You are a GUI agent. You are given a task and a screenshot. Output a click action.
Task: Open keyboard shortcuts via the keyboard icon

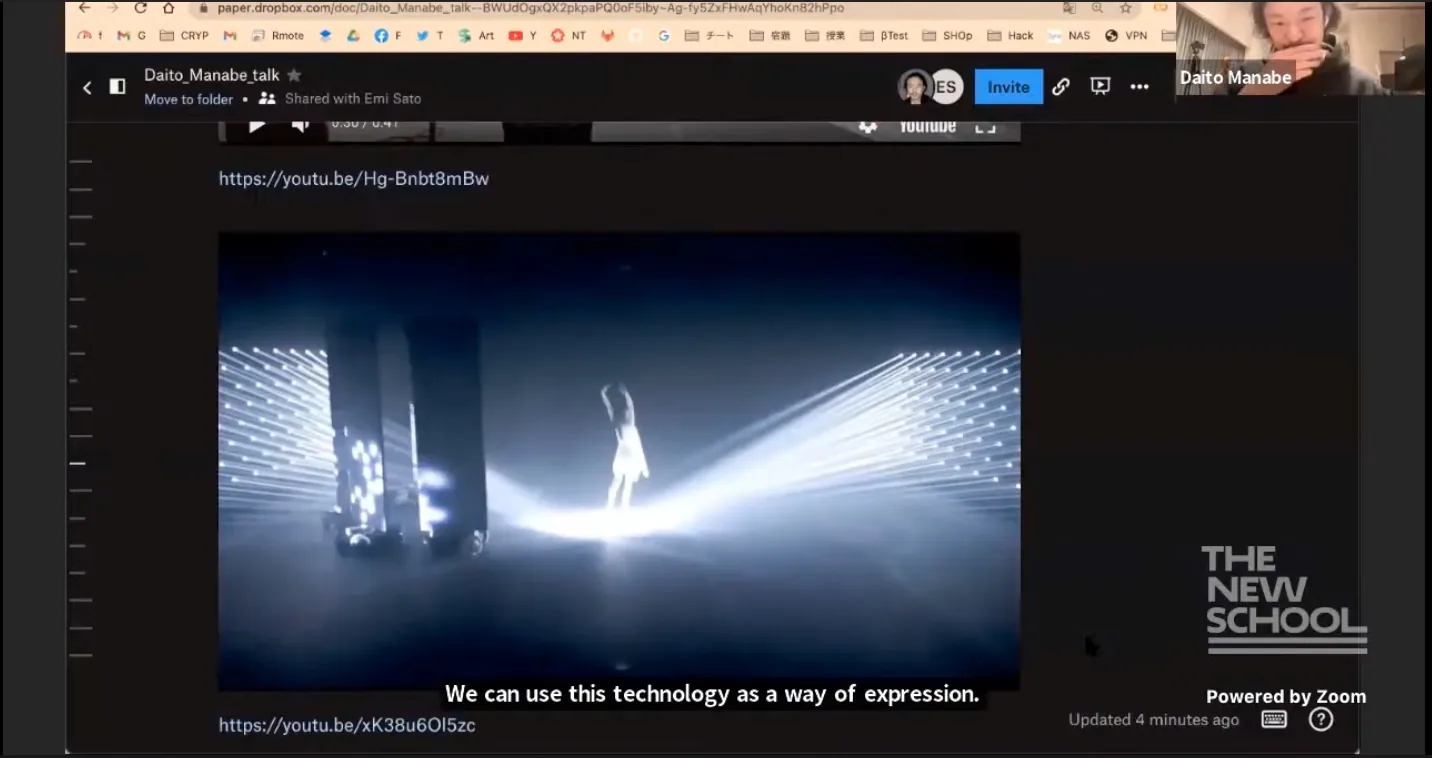click(x=1273, y=720)
